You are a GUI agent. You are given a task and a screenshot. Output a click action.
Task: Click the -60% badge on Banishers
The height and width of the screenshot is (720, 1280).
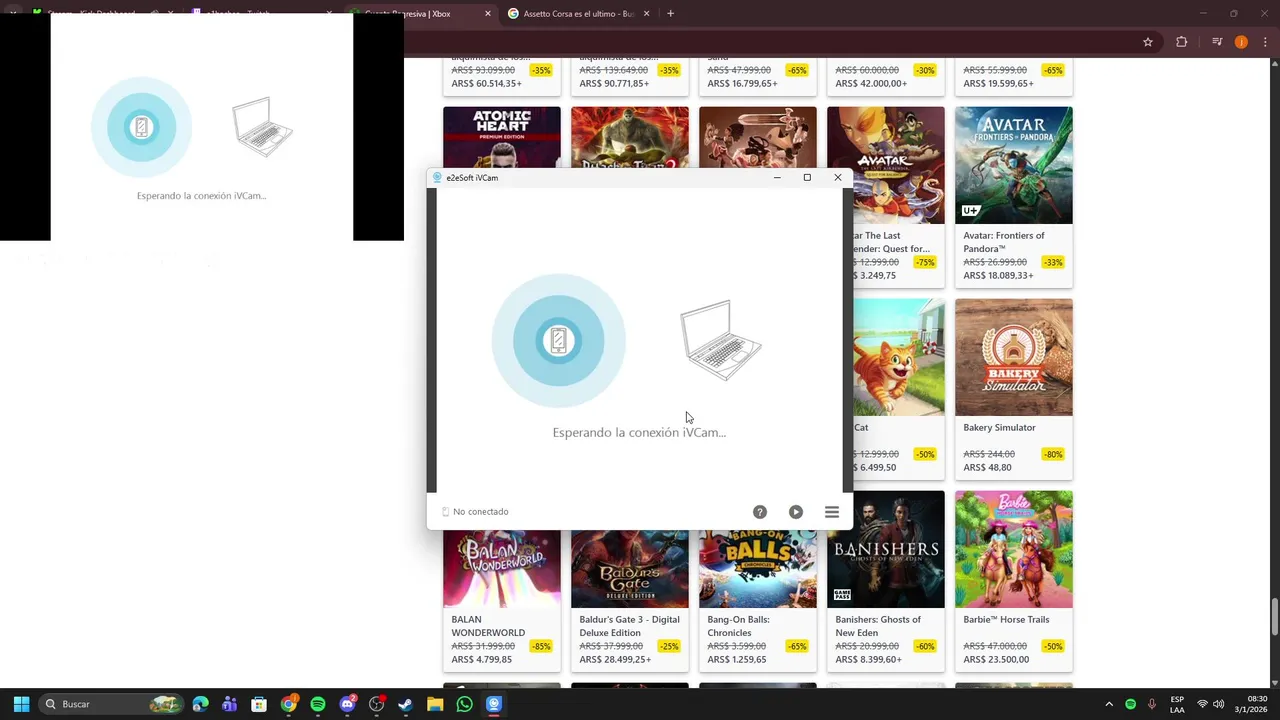925,646
